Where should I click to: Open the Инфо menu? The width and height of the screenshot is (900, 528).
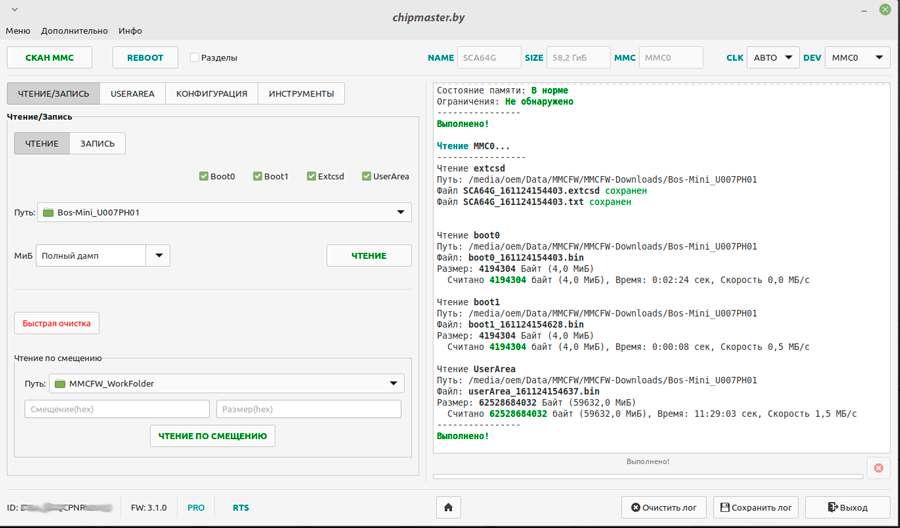130,31
